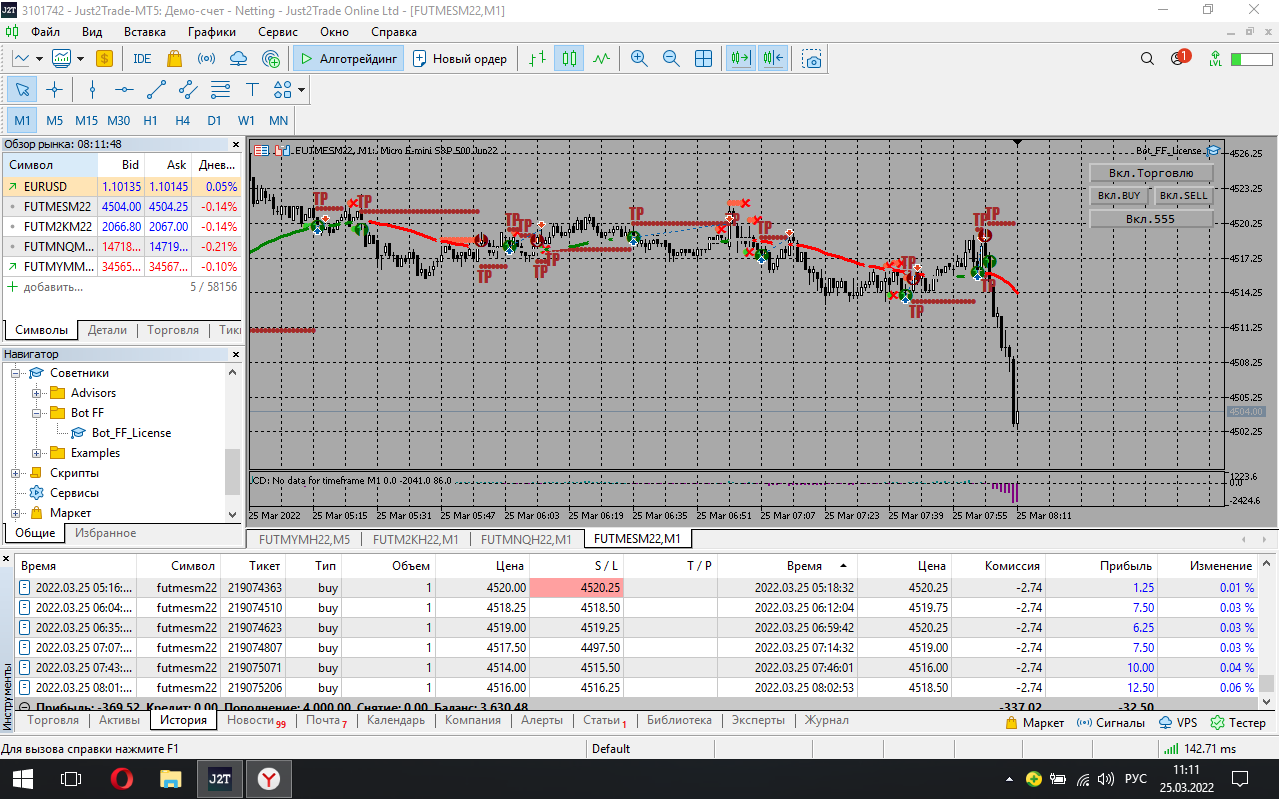Switch chart to candlesticks
Viewport: 1279px width, 799px height.
(x=569, y=58)
